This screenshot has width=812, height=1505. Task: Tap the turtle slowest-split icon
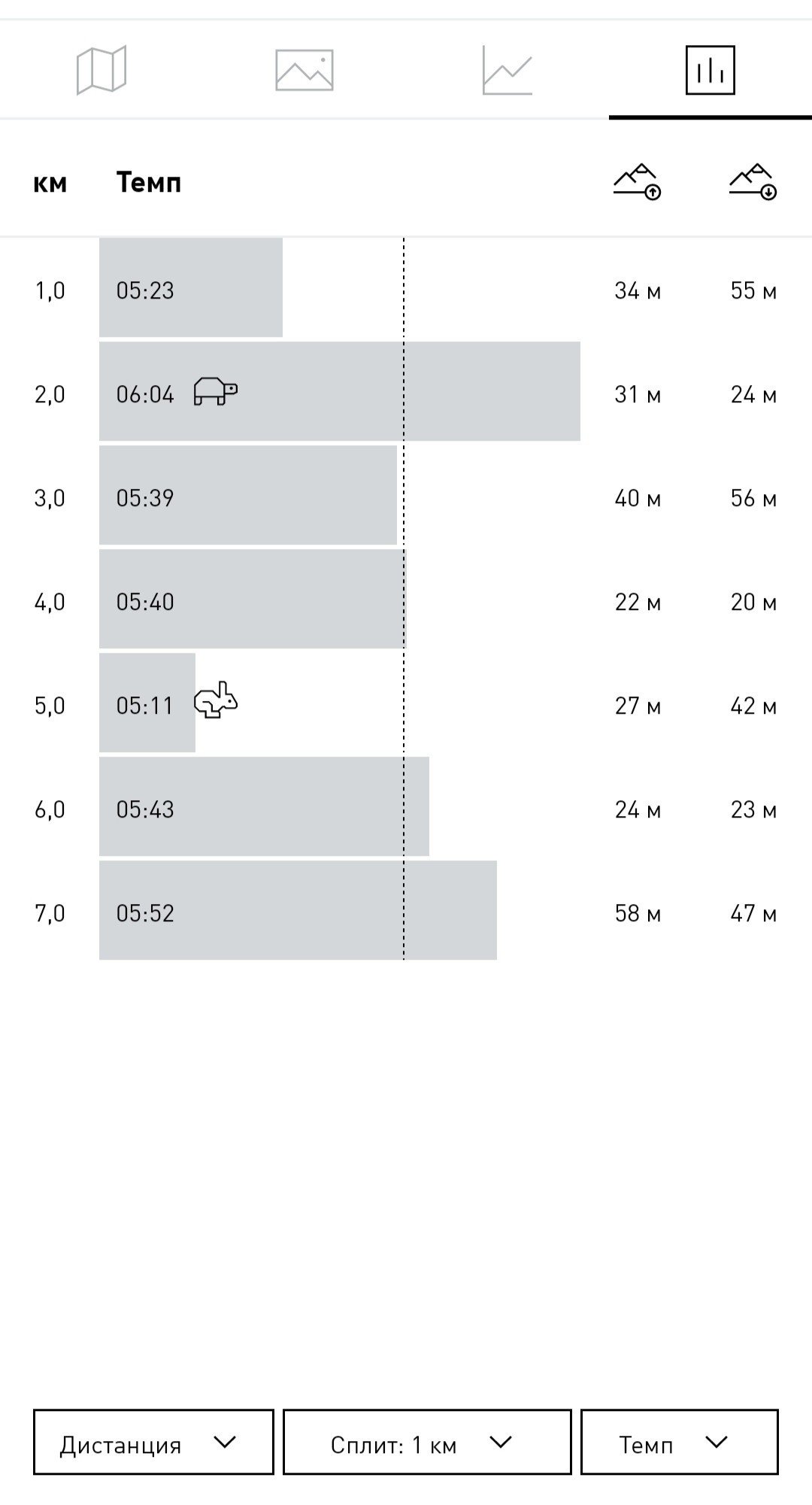click(x=216, y=391)
